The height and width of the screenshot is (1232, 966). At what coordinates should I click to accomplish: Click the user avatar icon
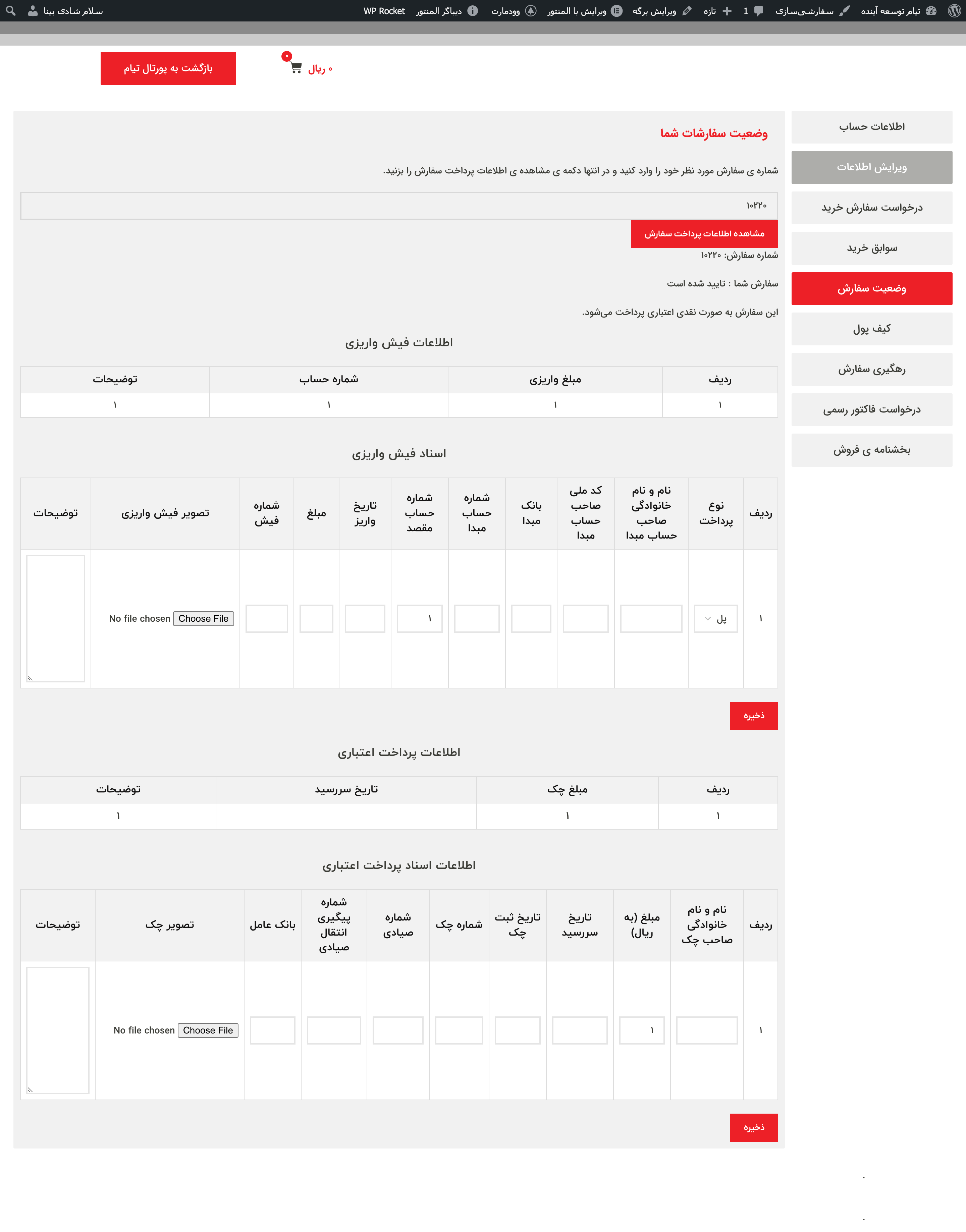[33, 11]
